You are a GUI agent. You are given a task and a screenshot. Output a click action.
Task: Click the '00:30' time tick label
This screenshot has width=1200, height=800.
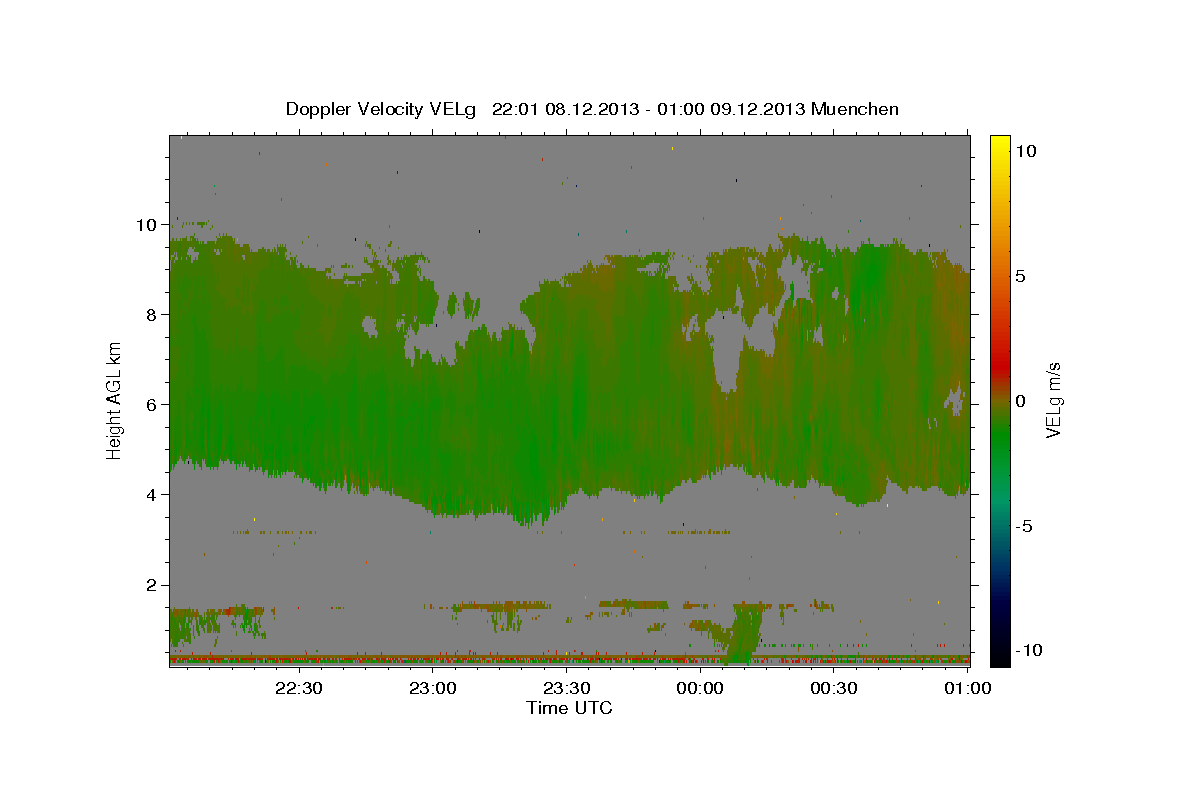pos(834,688)
